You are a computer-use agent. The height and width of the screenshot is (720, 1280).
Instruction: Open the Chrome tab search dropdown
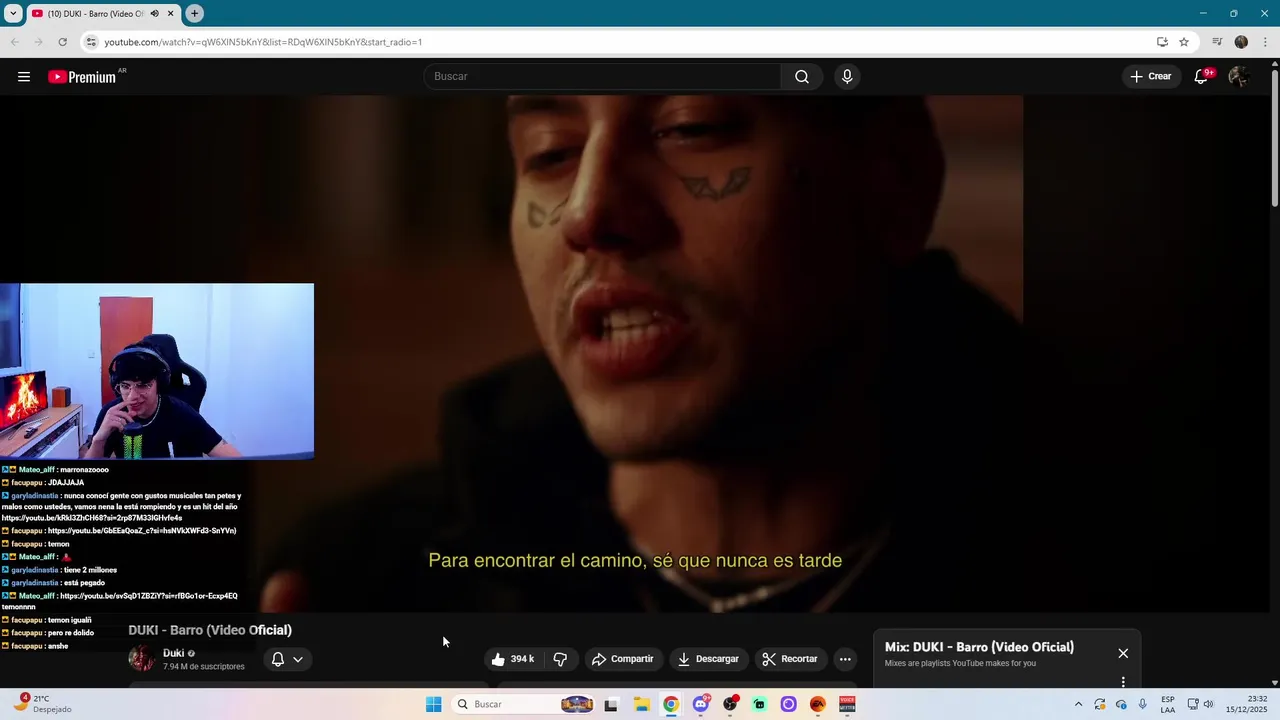click(x=13, y=13)
